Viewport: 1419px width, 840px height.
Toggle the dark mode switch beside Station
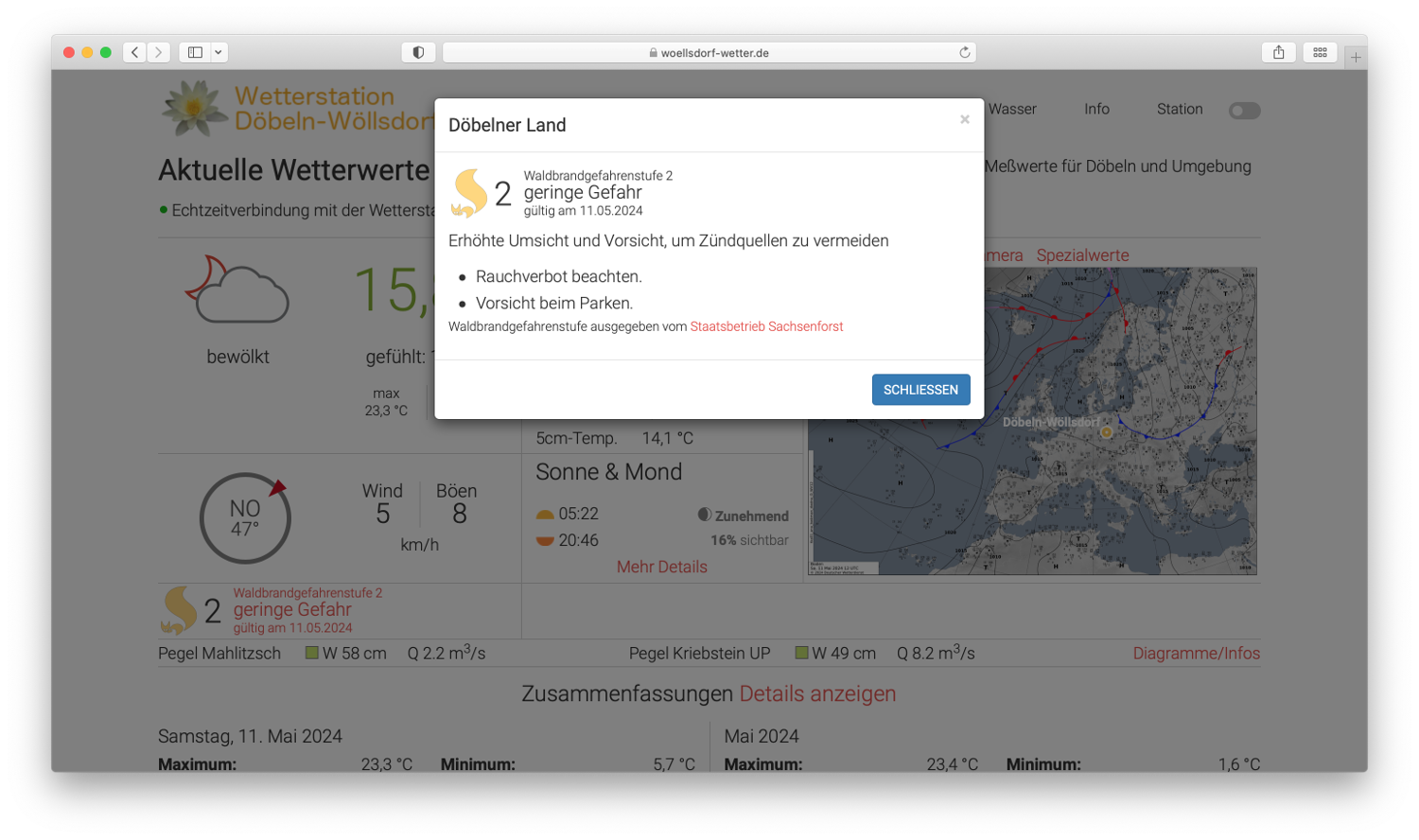tap(1244, 111)
